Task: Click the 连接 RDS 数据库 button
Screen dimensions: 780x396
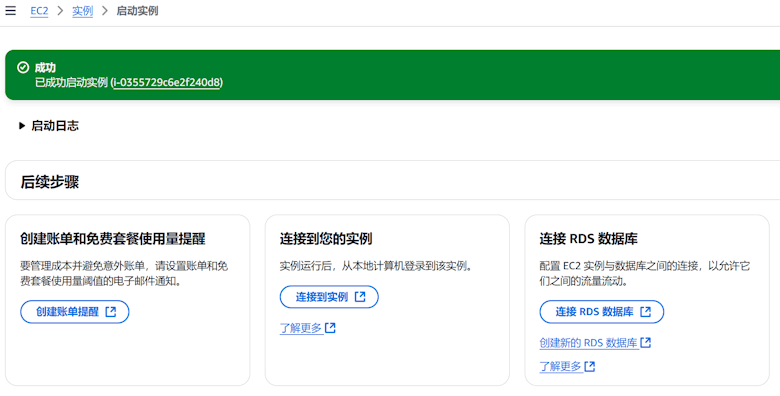Action: (x=602, y=312)
